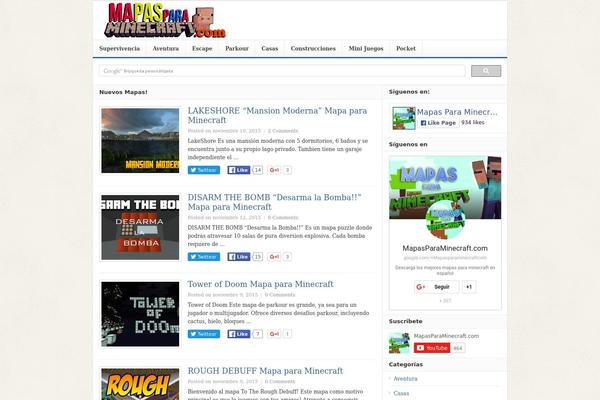The height and width of the screenshot is (400, 600).
Task: Click the round Google+ profile avatar
Action: pyautogui.click(x=445, y=220)
